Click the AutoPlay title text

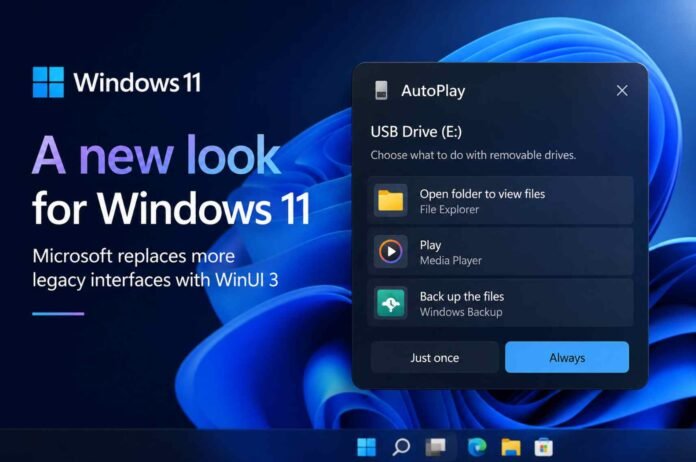click(433, 91)
